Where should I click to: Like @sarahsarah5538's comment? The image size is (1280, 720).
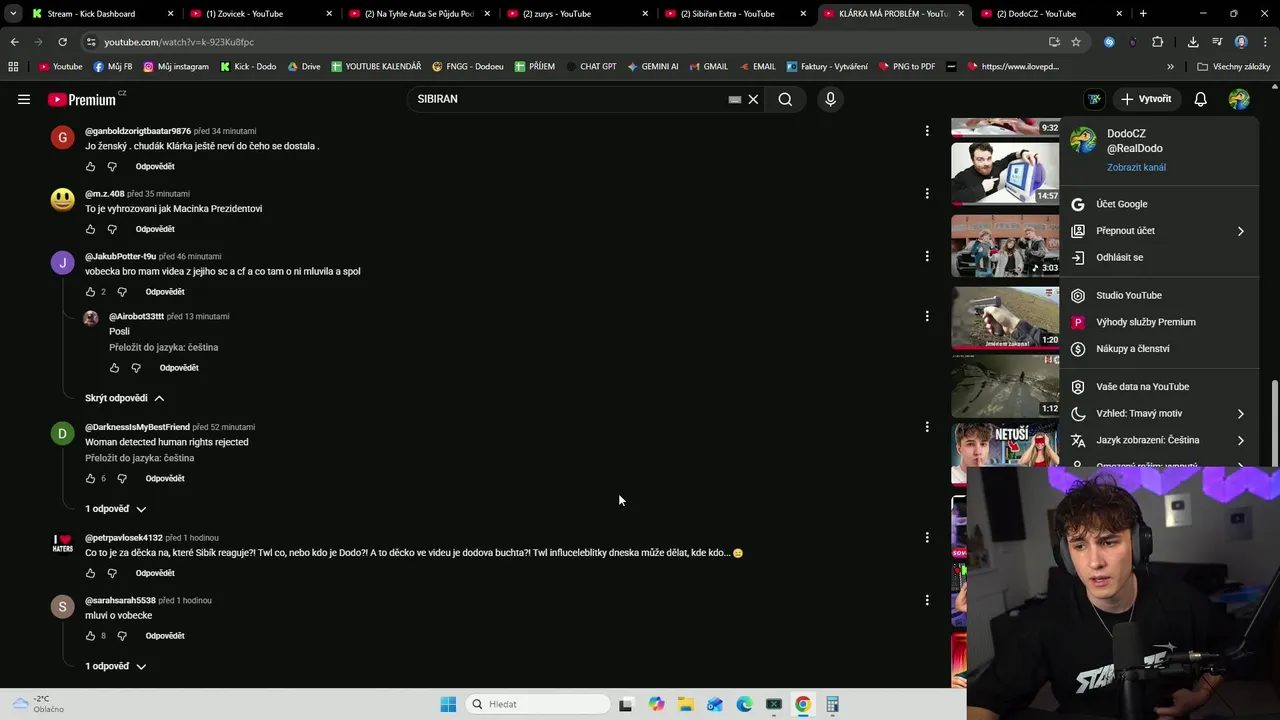coord(90,636)
